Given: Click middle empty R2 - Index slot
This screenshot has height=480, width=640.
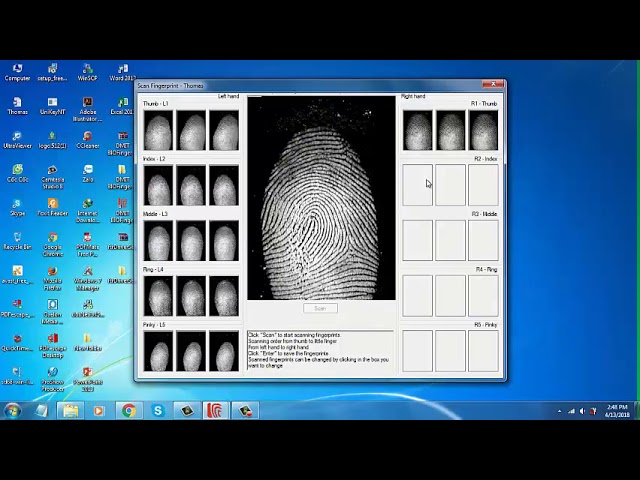Looking at the screenshot, I should 451,185.
